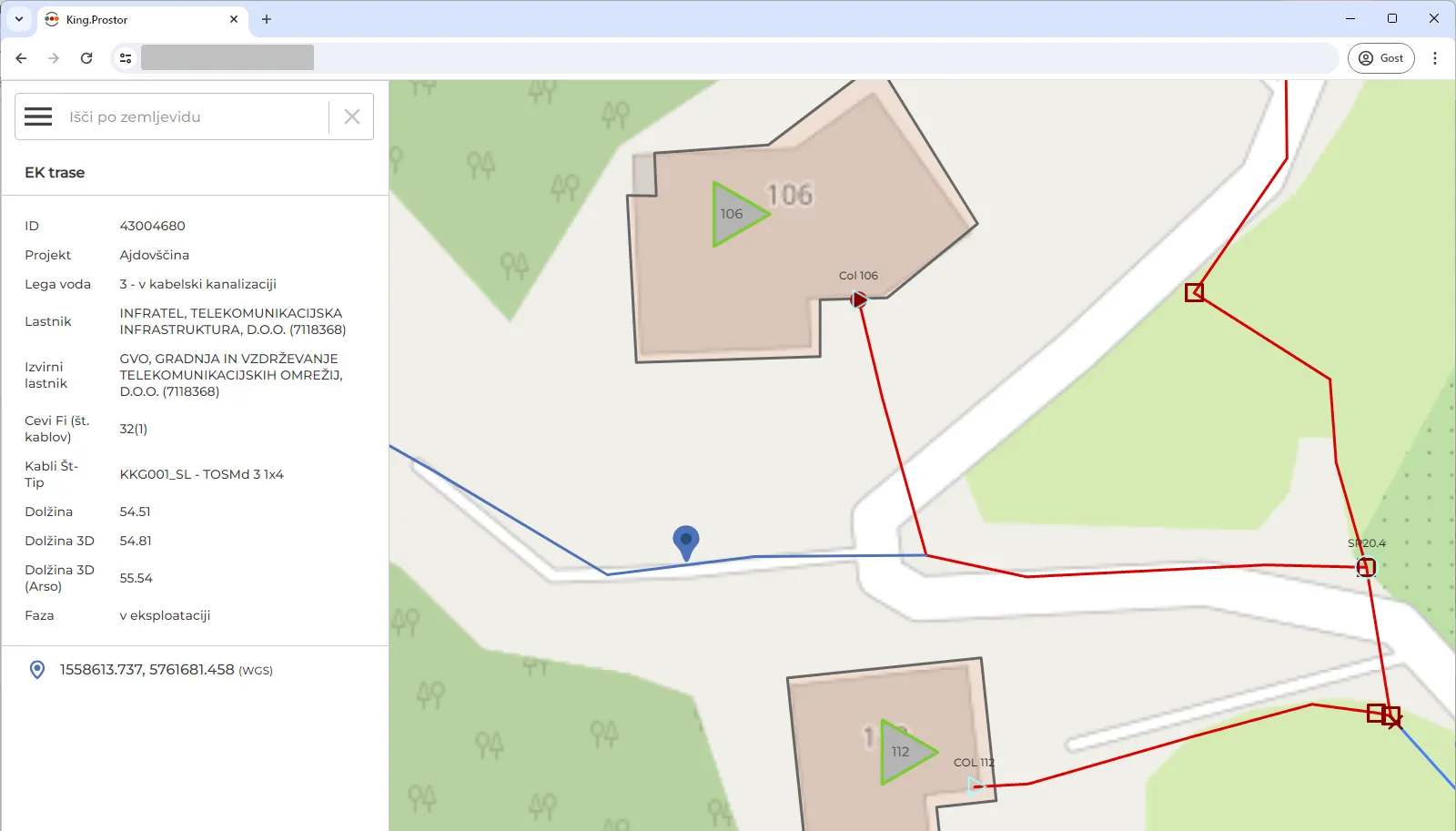Viewport: 1456px width, 831px height.
Task: Click the double red square node at bottom right
Action: click(x=1383, y=714)
